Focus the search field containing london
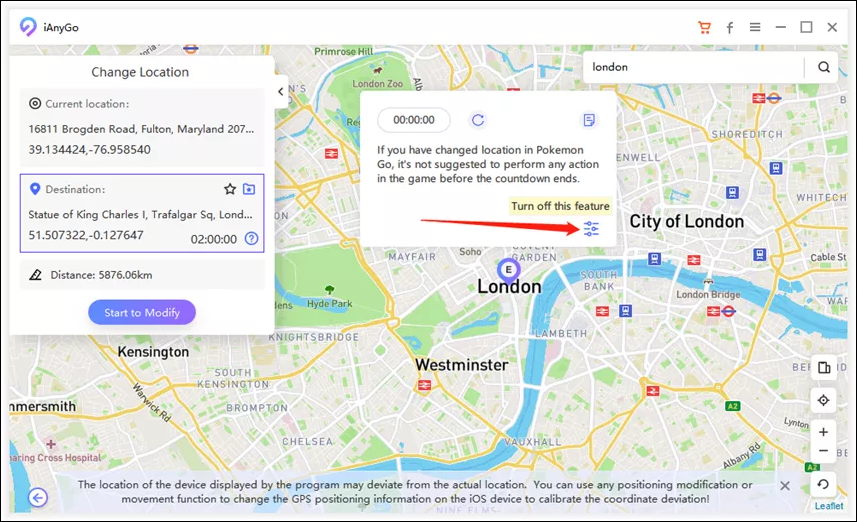857x522 pixels. point(694,67)
